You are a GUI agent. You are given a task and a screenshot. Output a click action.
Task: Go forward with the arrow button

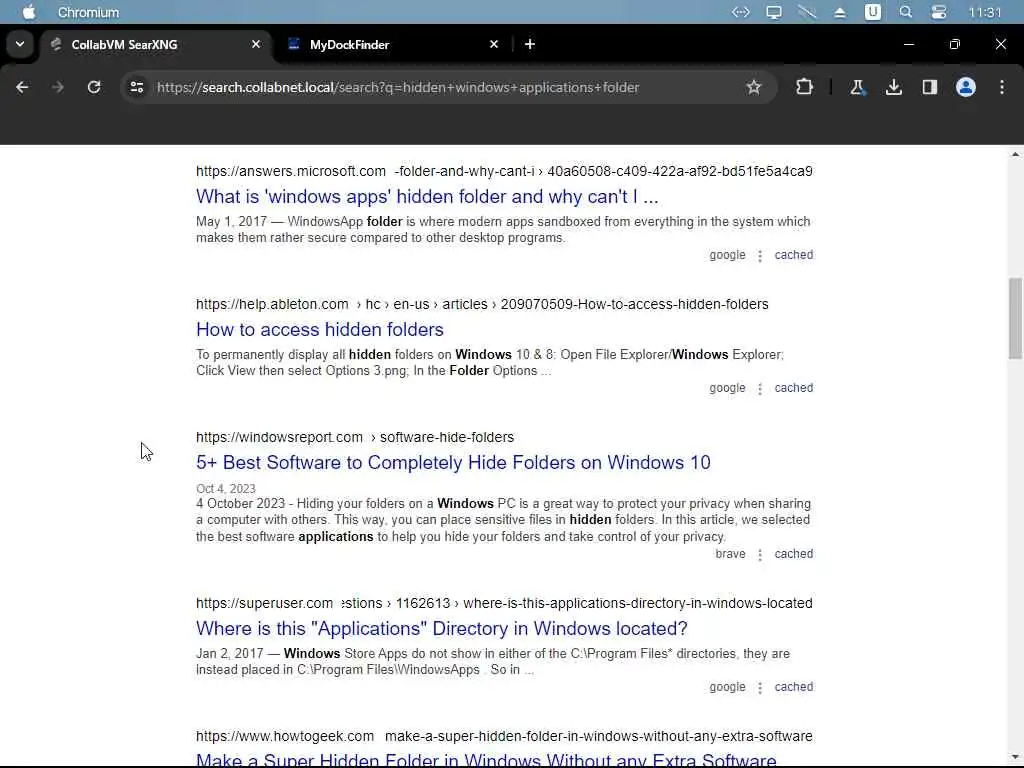[x=58, y=87]
